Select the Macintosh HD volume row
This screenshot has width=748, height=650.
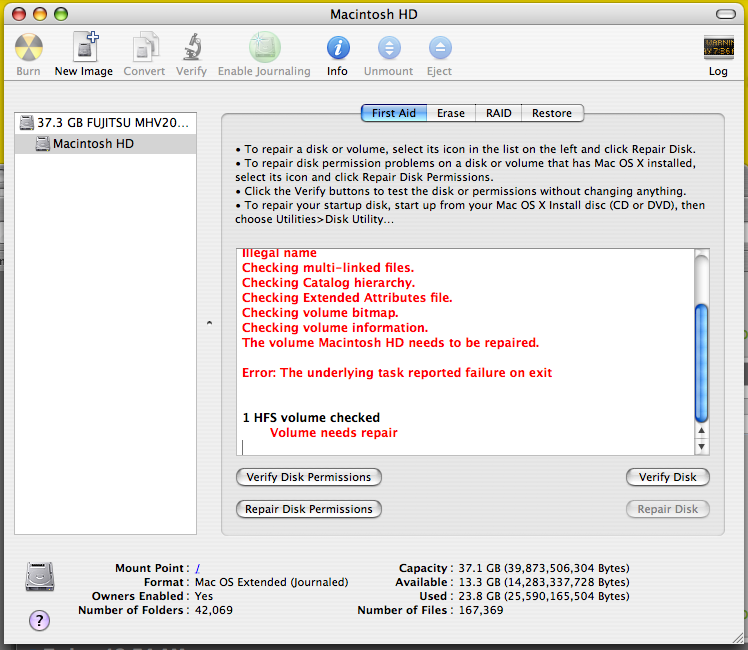pyautogui.click(x=105, y=144)
